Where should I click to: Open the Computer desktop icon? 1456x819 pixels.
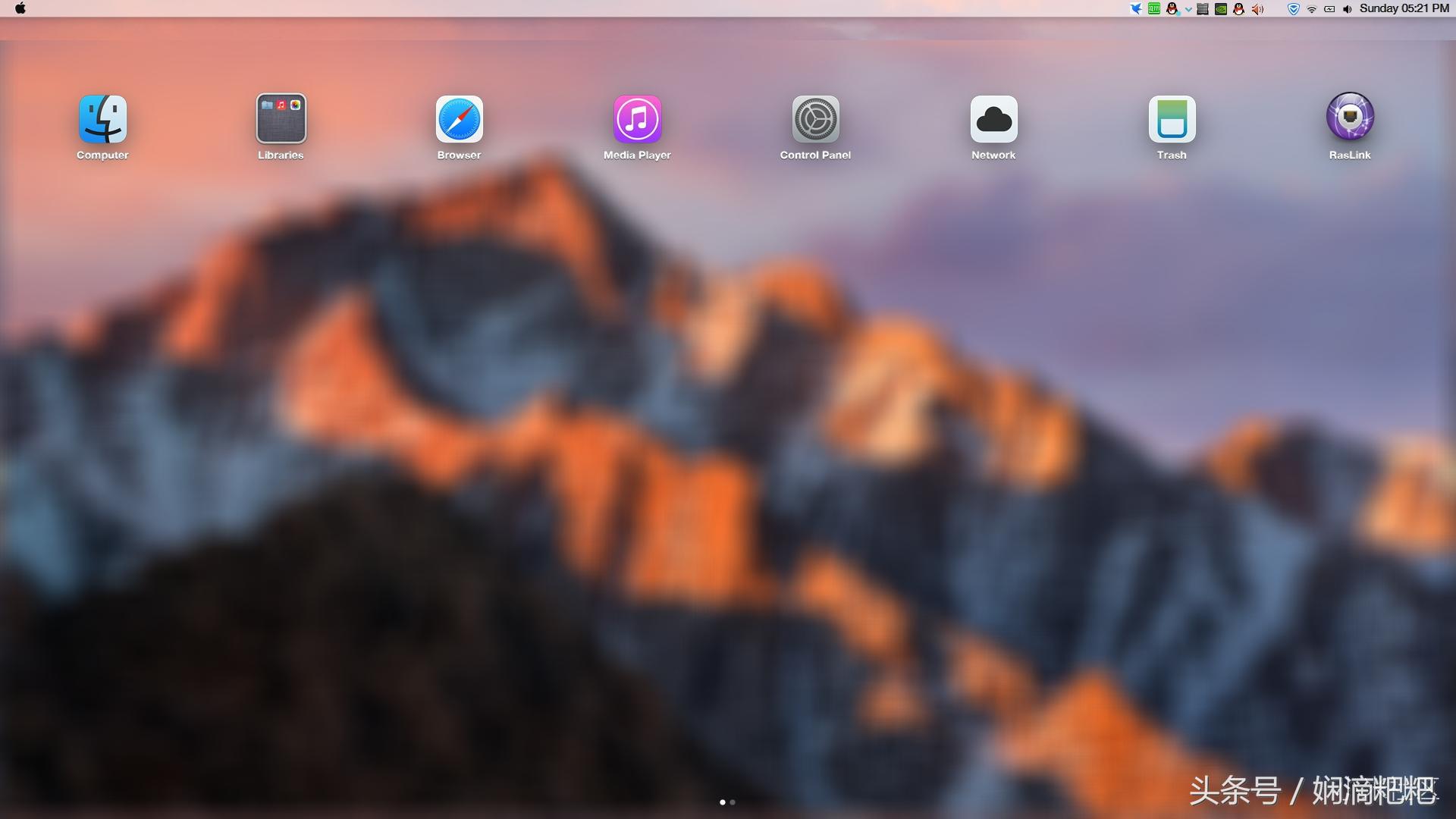(x=102, y=120)
